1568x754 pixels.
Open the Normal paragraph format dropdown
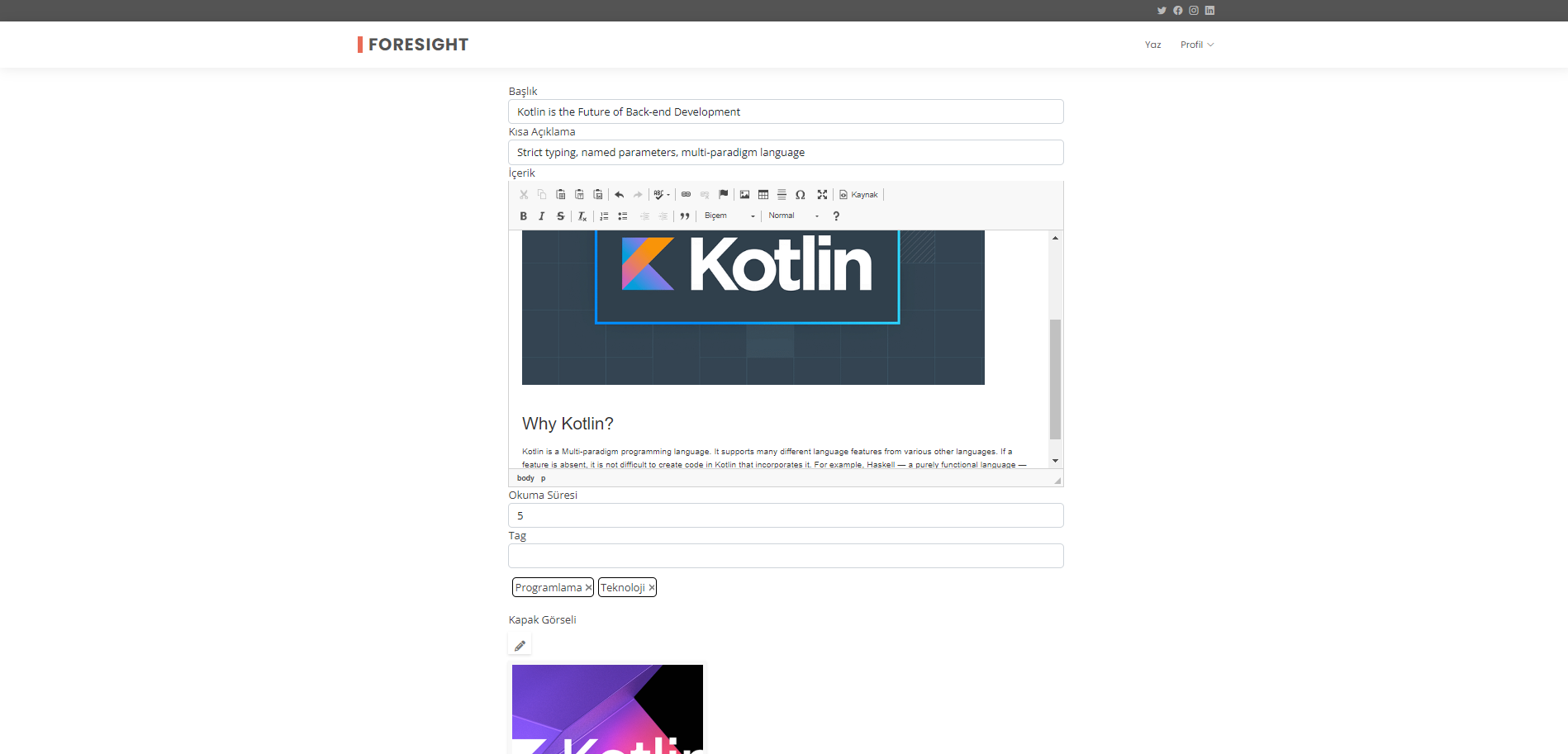(x=785, y=216)
